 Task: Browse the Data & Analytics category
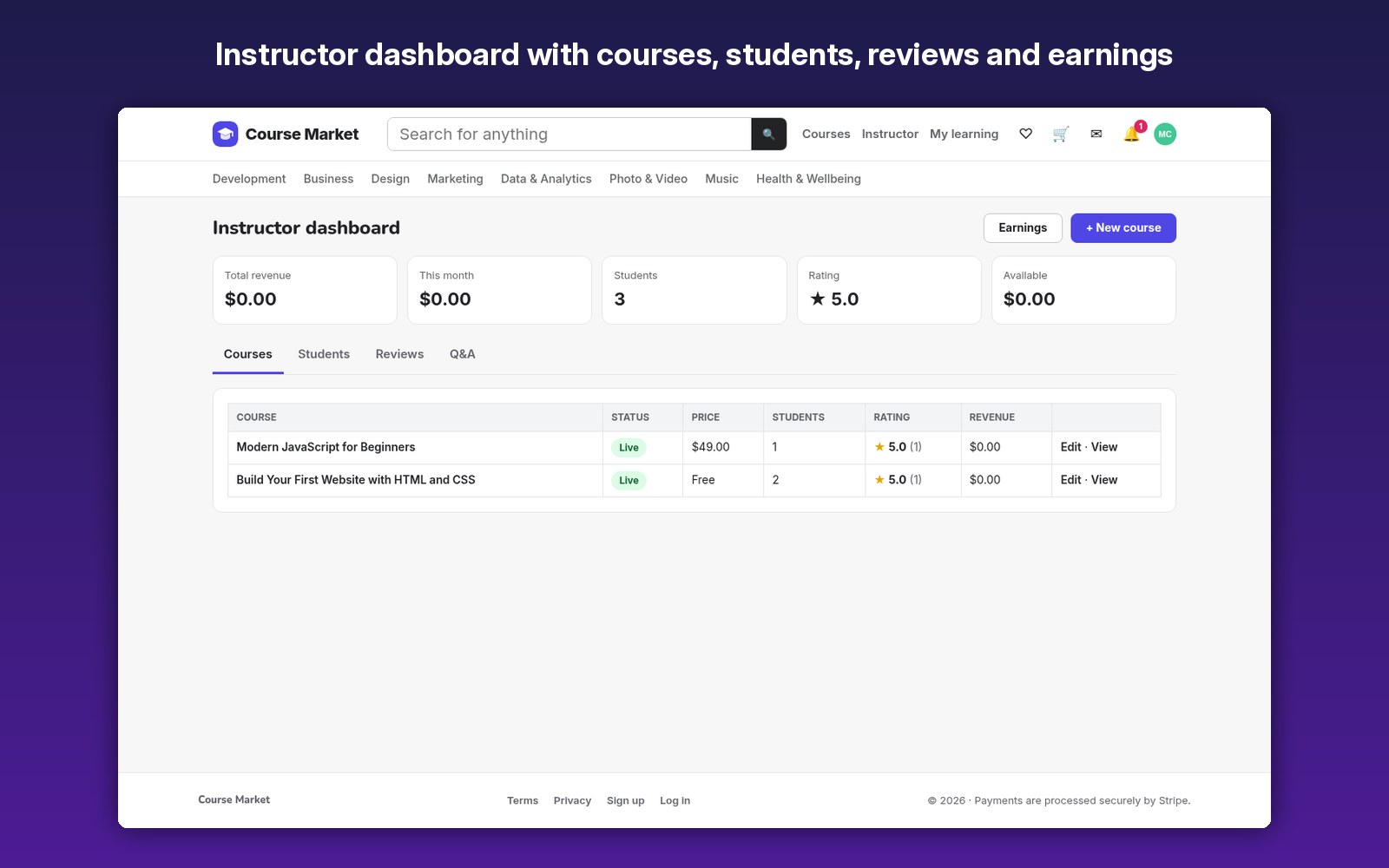546,179
